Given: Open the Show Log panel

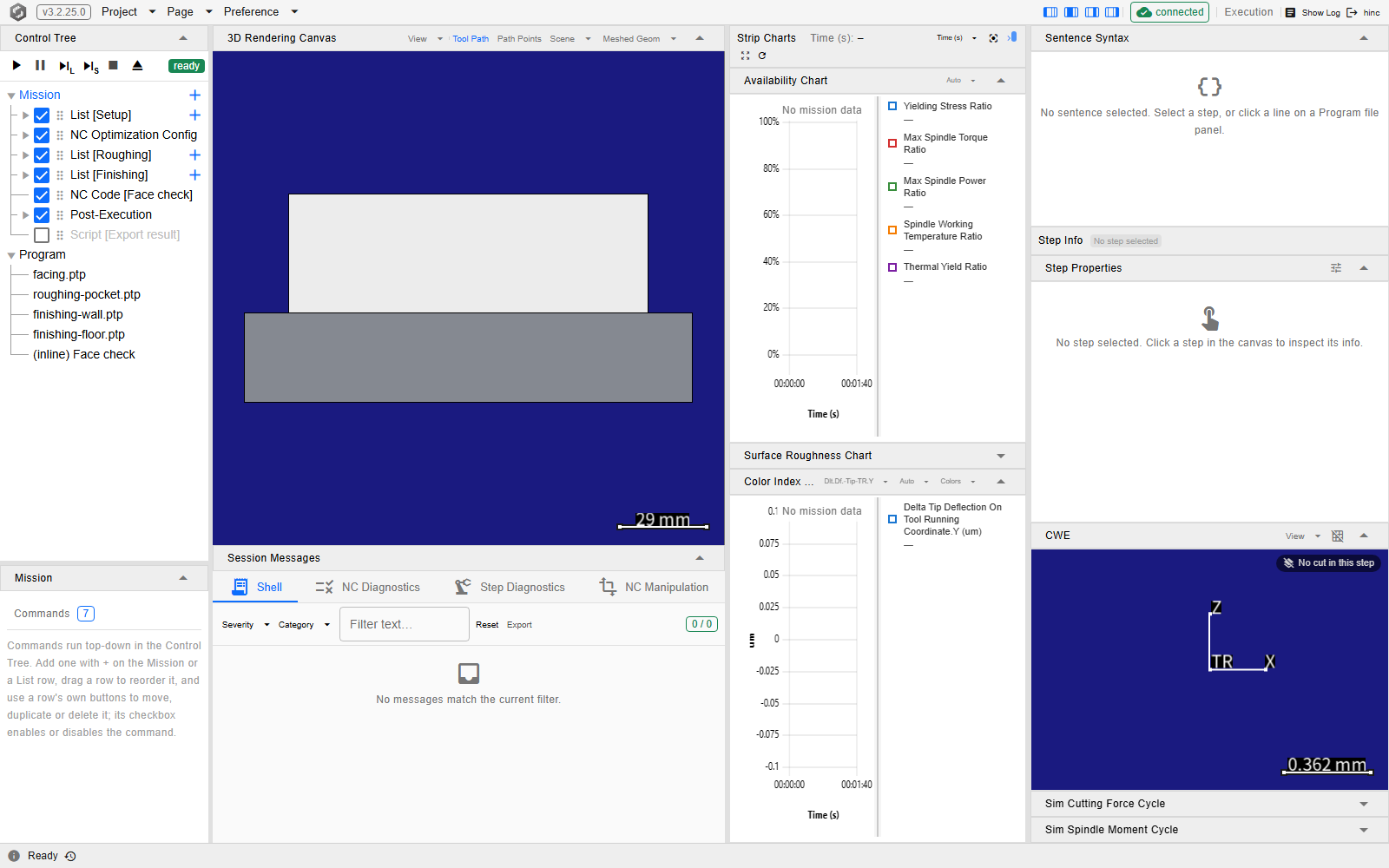Looking at the screenshot, I should 1313,12.
